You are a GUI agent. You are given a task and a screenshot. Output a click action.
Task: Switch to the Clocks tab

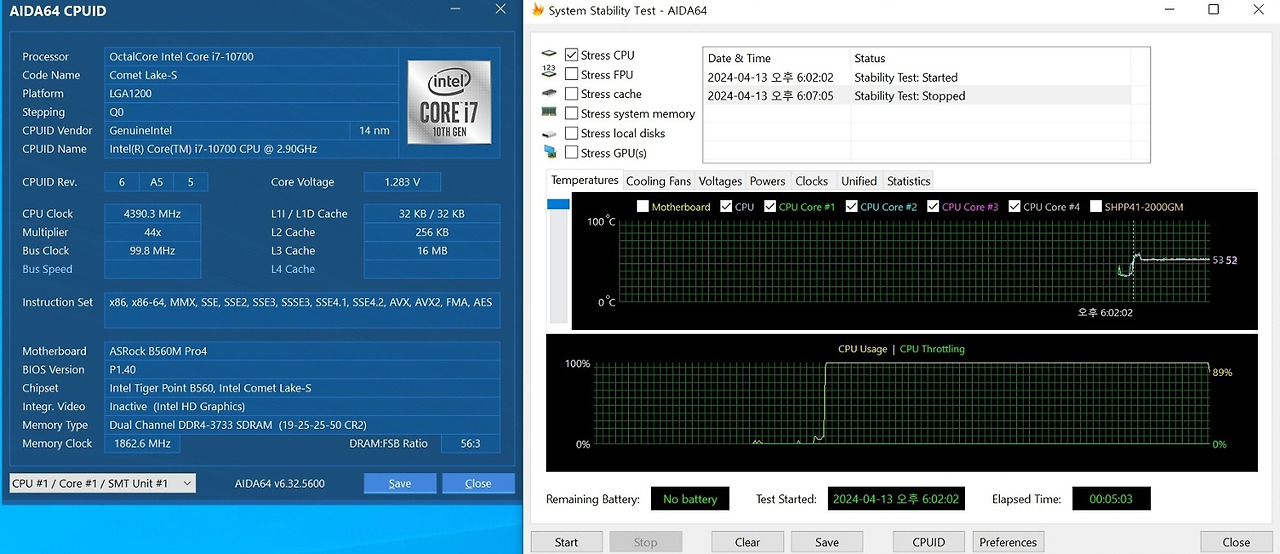pos(812,181)
